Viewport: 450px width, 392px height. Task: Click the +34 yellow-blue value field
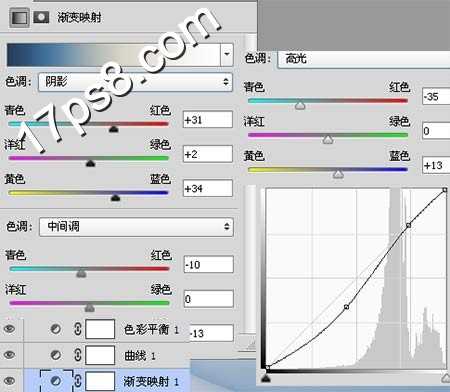click(x=208, y=188)
